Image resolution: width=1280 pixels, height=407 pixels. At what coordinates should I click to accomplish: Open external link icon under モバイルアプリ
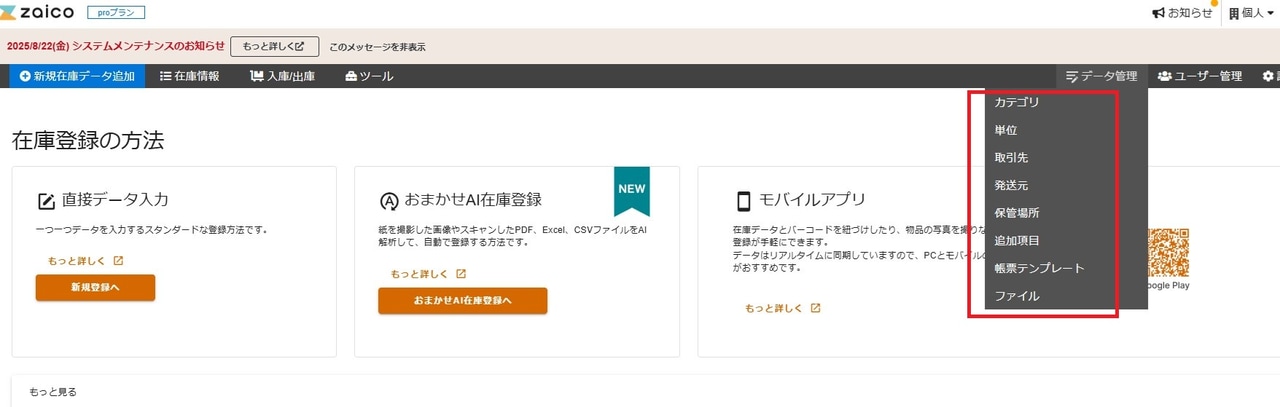coord(816,308)
